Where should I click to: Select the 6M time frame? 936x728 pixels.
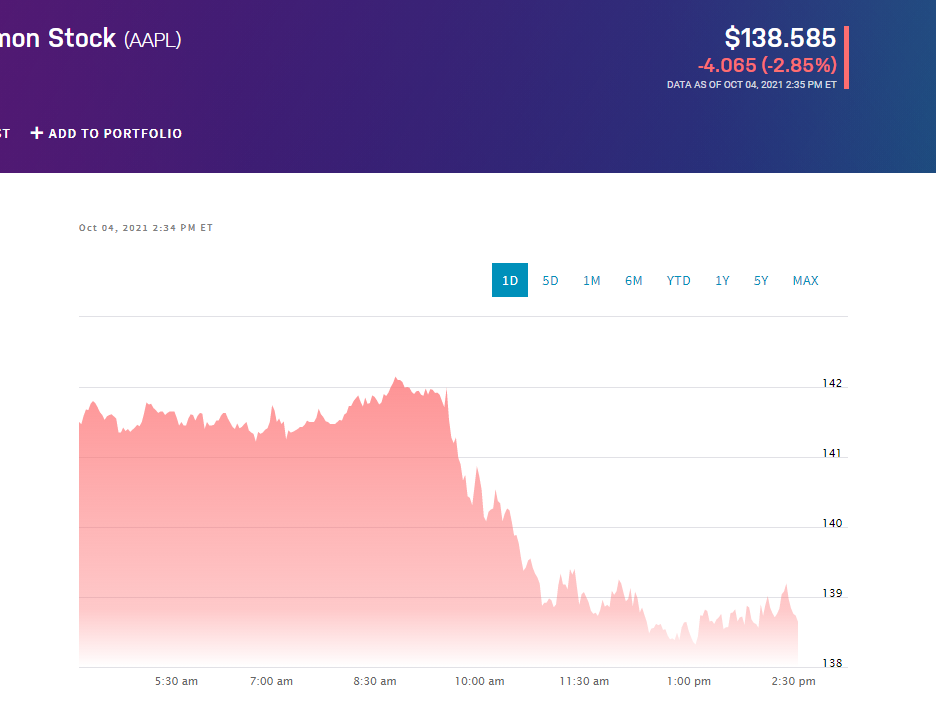(633, 280)
